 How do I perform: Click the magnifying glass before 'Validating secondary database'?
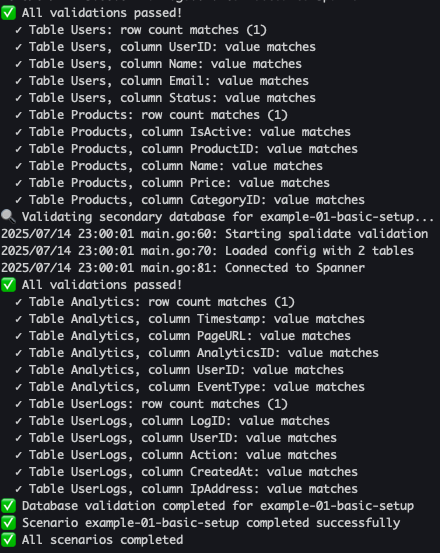click(8, 217)
